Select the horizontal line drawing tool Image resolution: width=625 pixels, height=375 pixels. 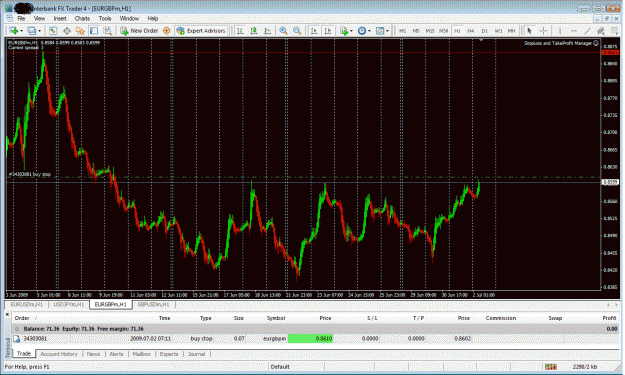point(574,31)
